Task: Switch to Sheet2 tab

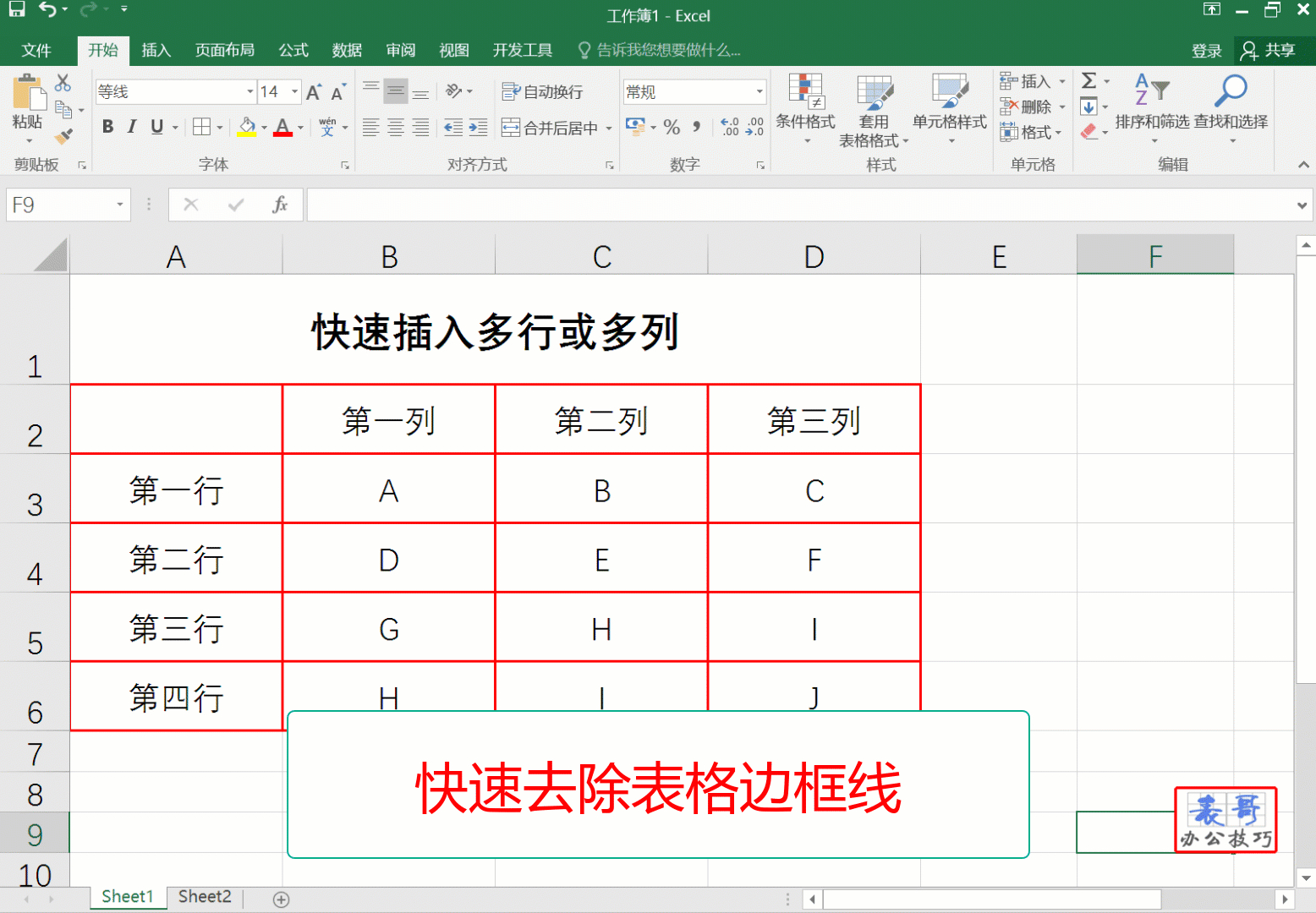Action: click(x=205, y=896)
